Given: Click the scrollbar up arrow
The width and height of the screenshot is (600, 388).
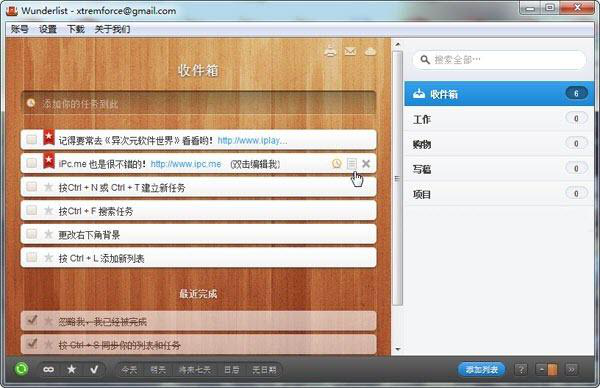Looking at the screenshot, I should click(398, 44).
